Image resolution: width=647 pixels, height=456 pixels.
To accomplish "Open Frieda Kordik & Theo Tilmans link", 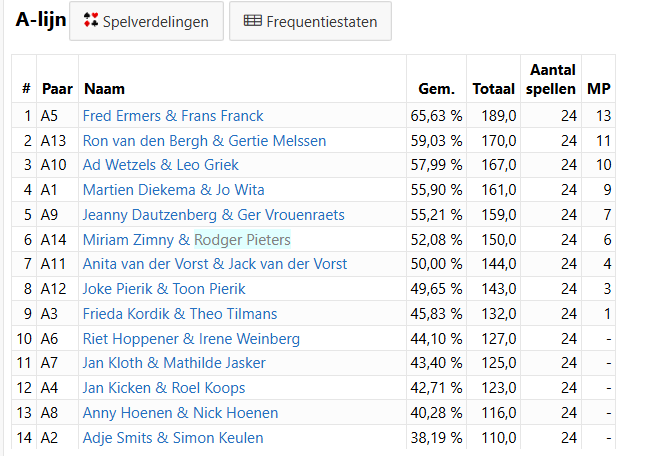I will tap(180, 314).
